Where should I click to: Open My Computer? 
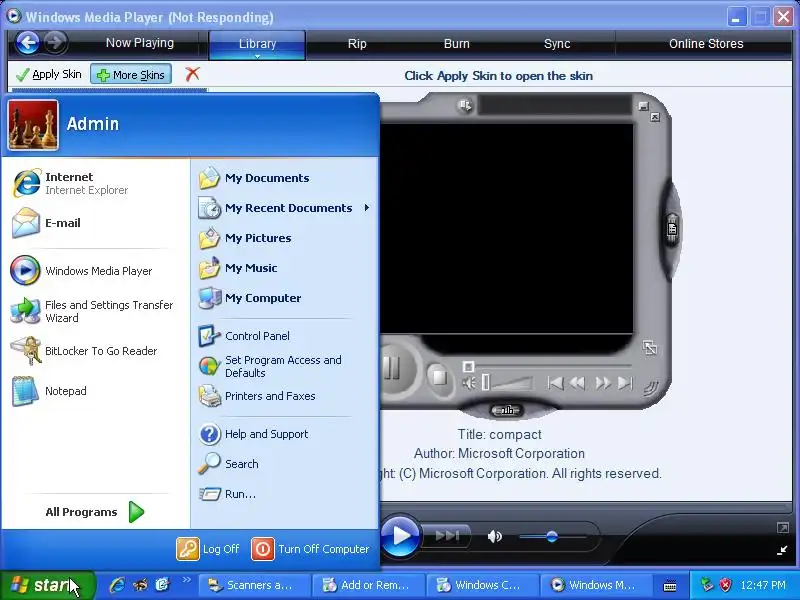[250, 298]
